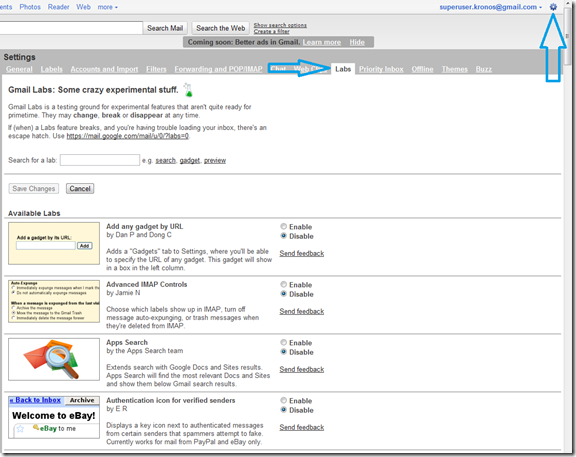Open the Photos link in top bar
Screen dimensions: 576x457
[30, 7]
